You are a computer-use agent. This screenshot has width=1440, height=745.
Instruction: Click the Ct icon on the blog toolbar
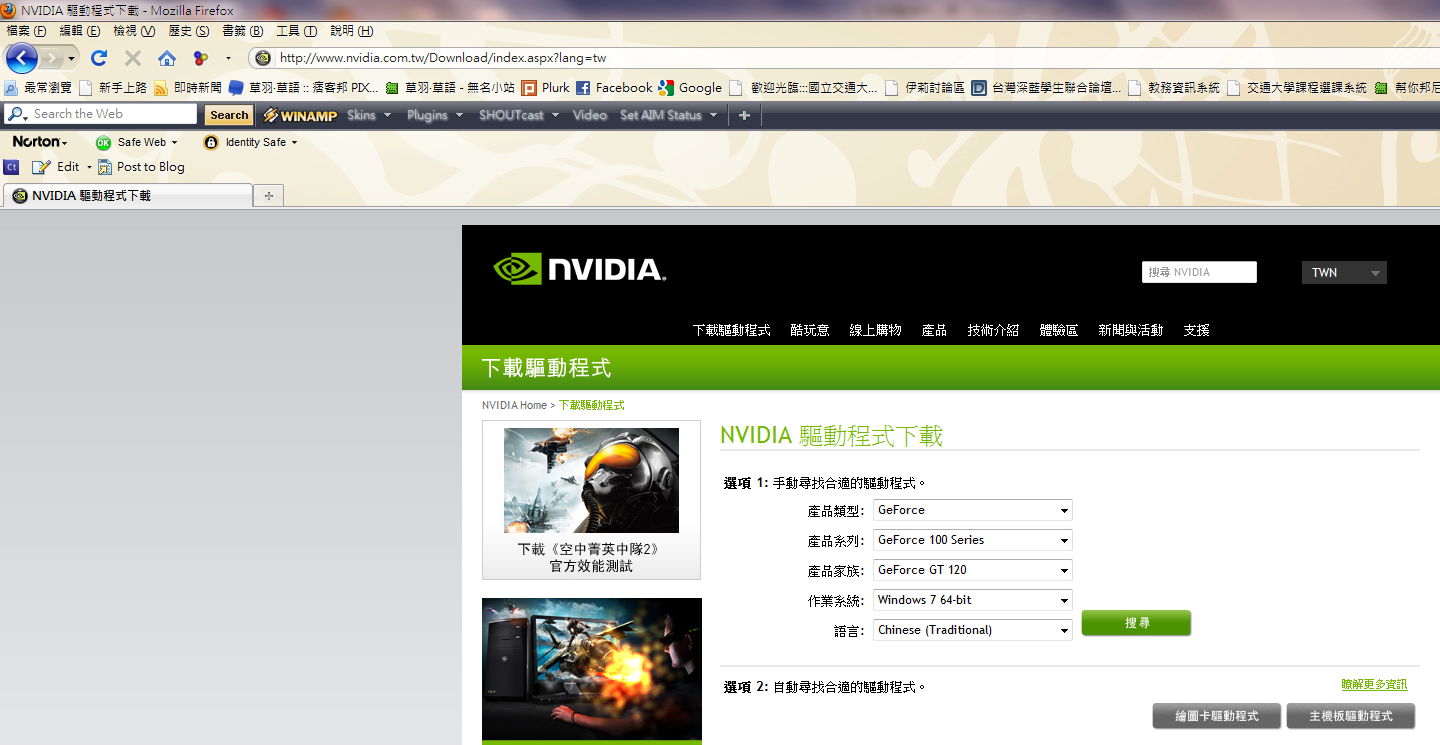click(x=12, y=167)
